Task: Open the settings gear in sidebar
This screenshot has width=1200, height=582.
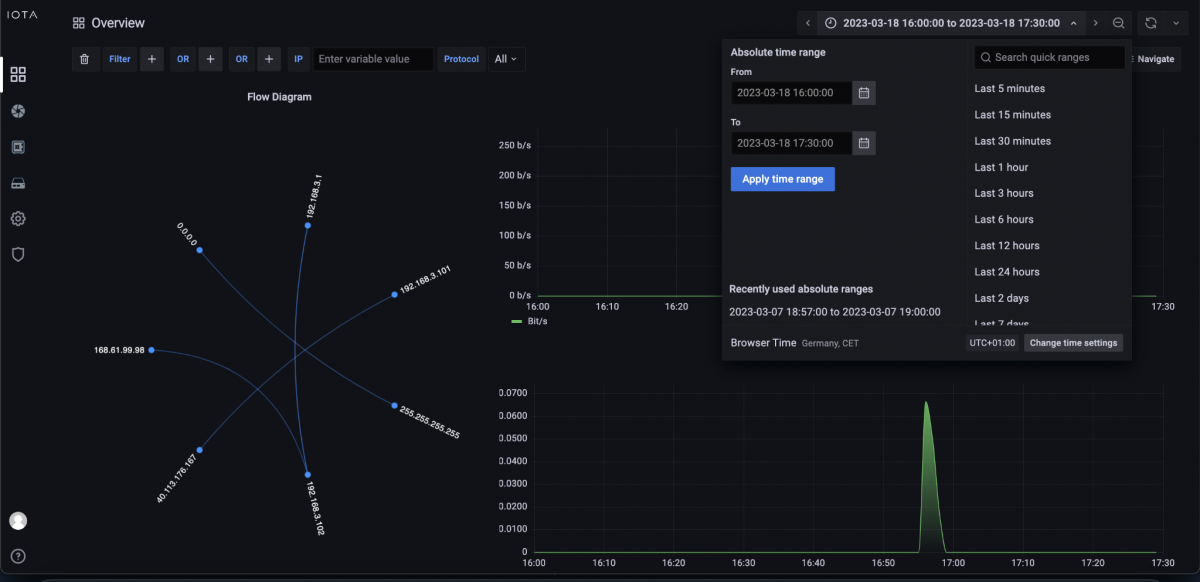Action: point(18,218)
